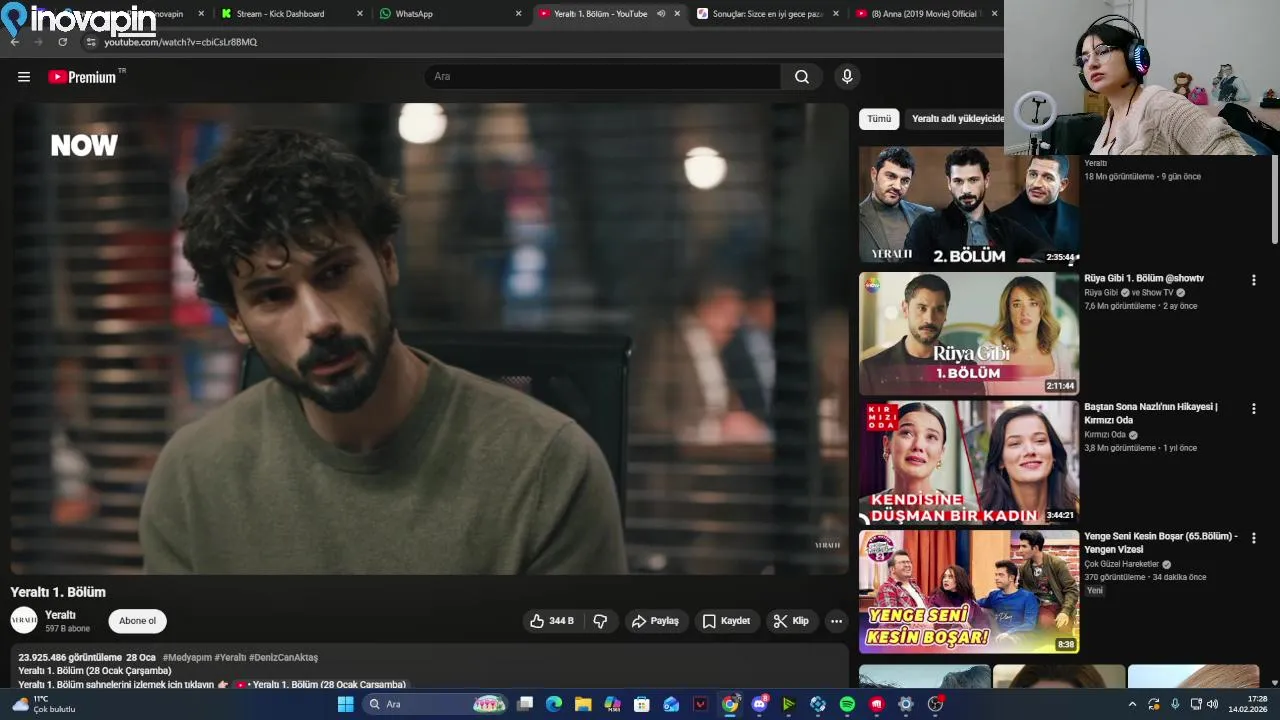Reload the page in browser toolbar

tap(63, 42)
